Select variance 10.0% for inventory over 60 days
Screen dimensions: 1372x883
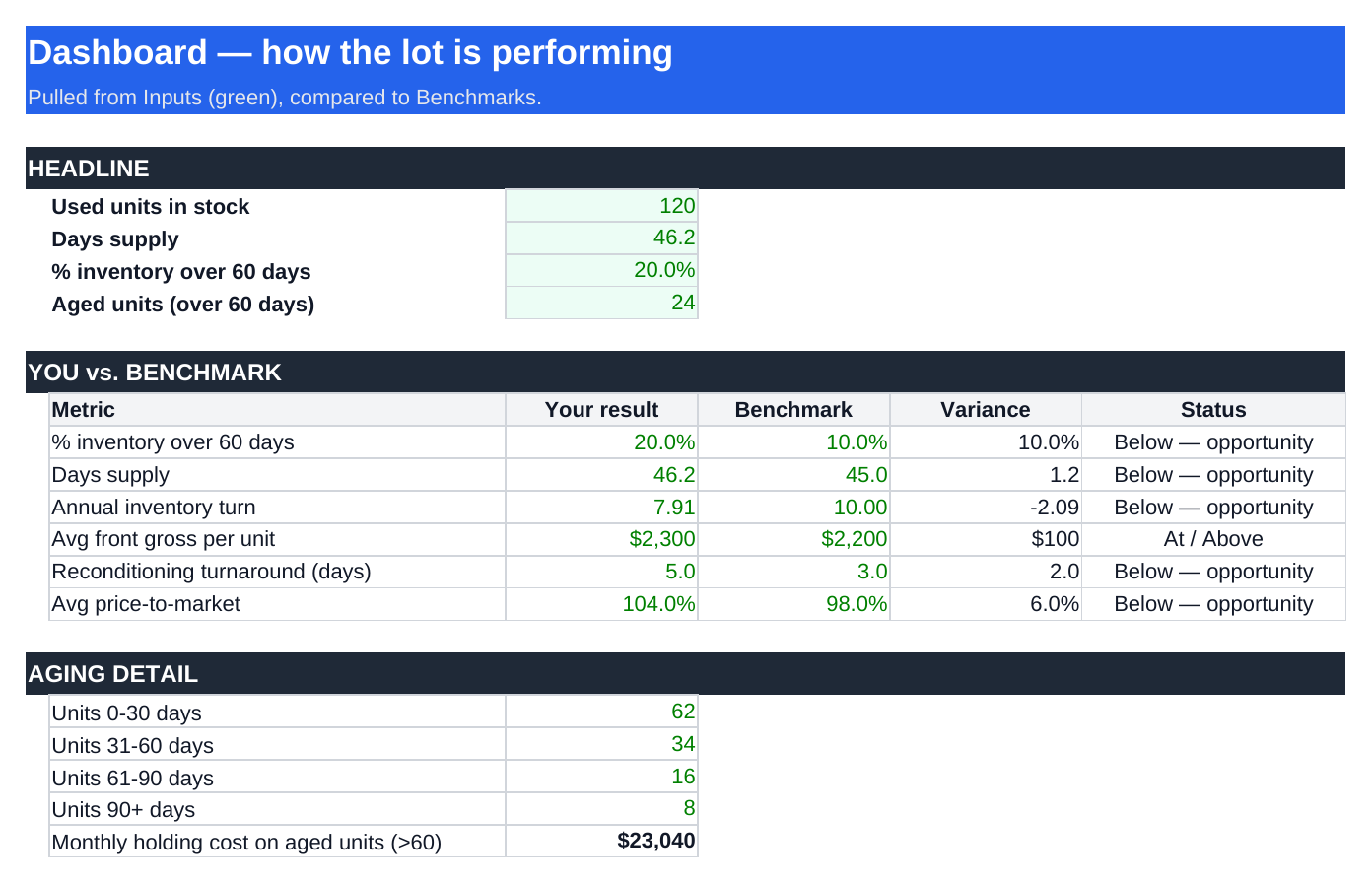point(986,442)
